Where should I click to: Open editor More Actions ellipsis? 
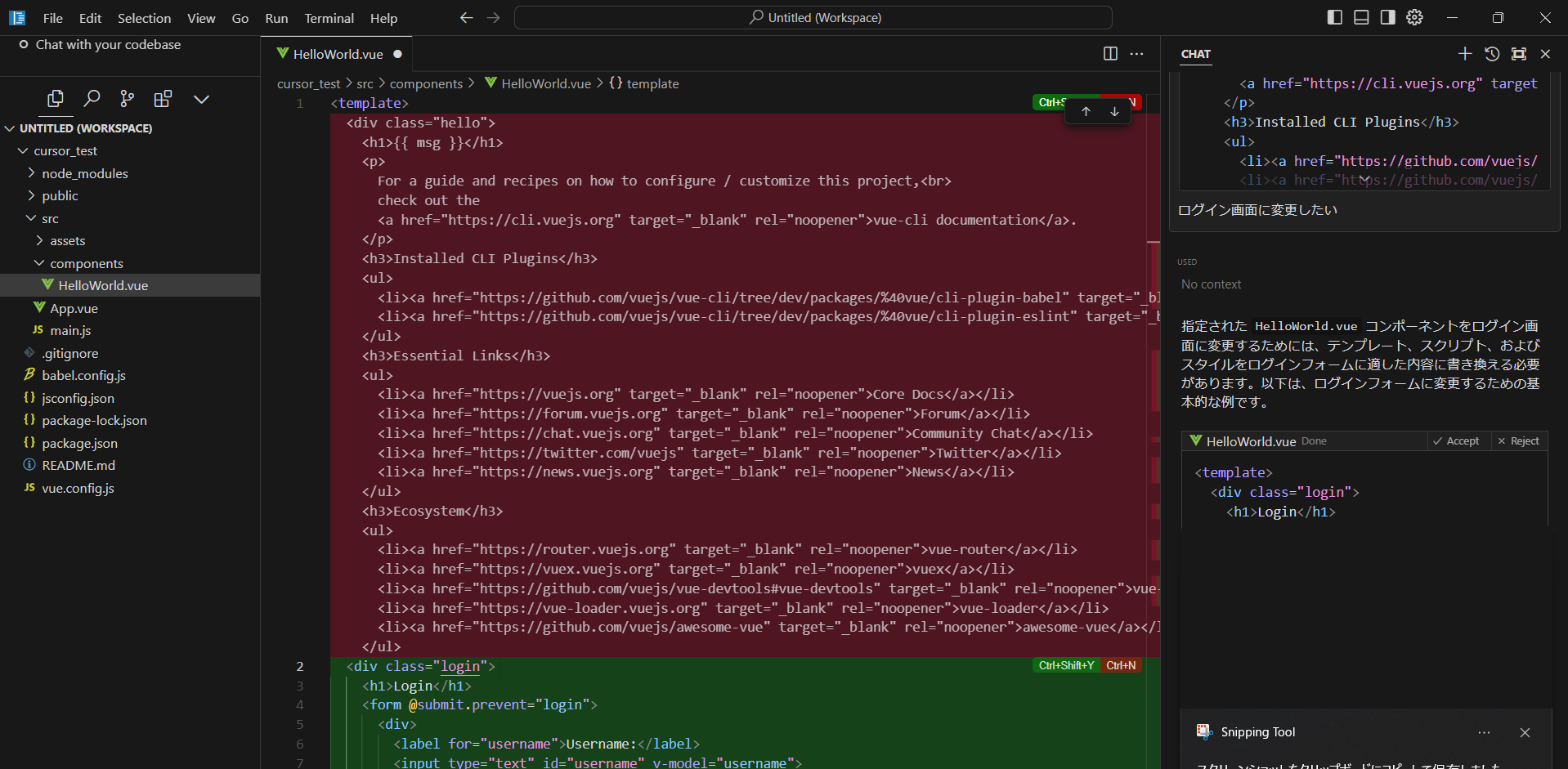pos(1136,53)
